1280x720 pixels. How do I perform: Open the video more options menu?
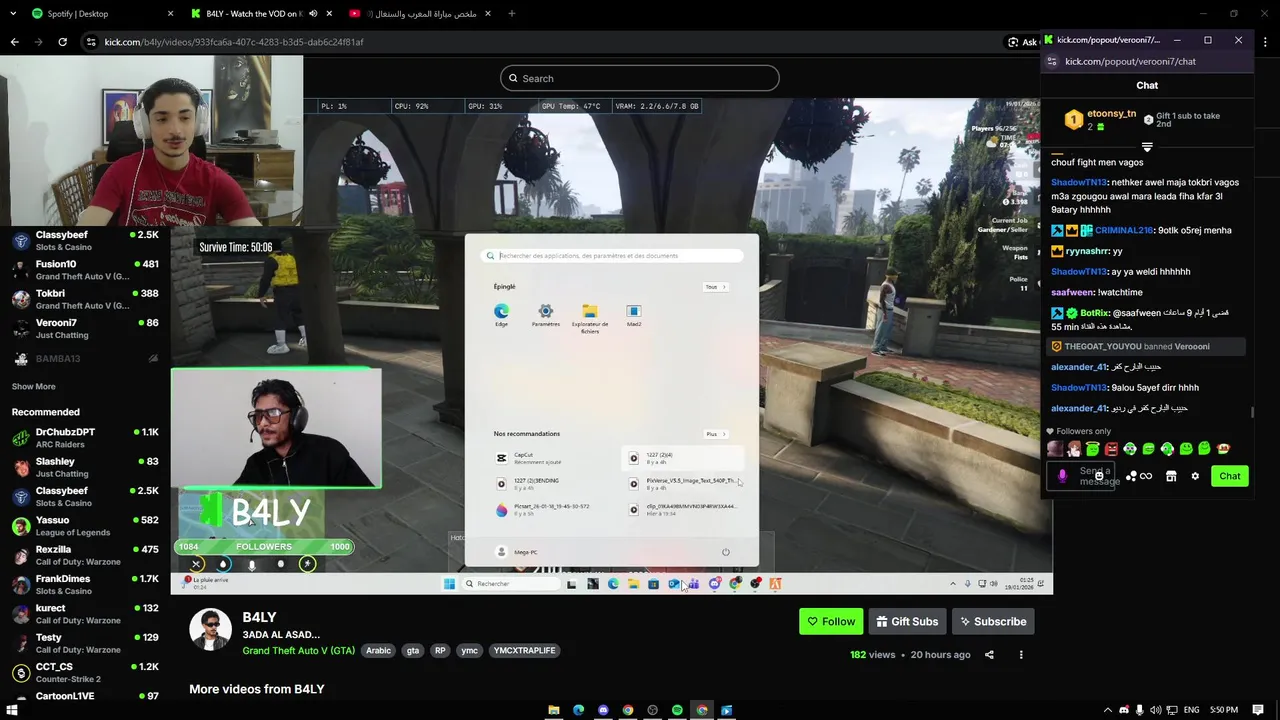click(x=1021, y=655)
